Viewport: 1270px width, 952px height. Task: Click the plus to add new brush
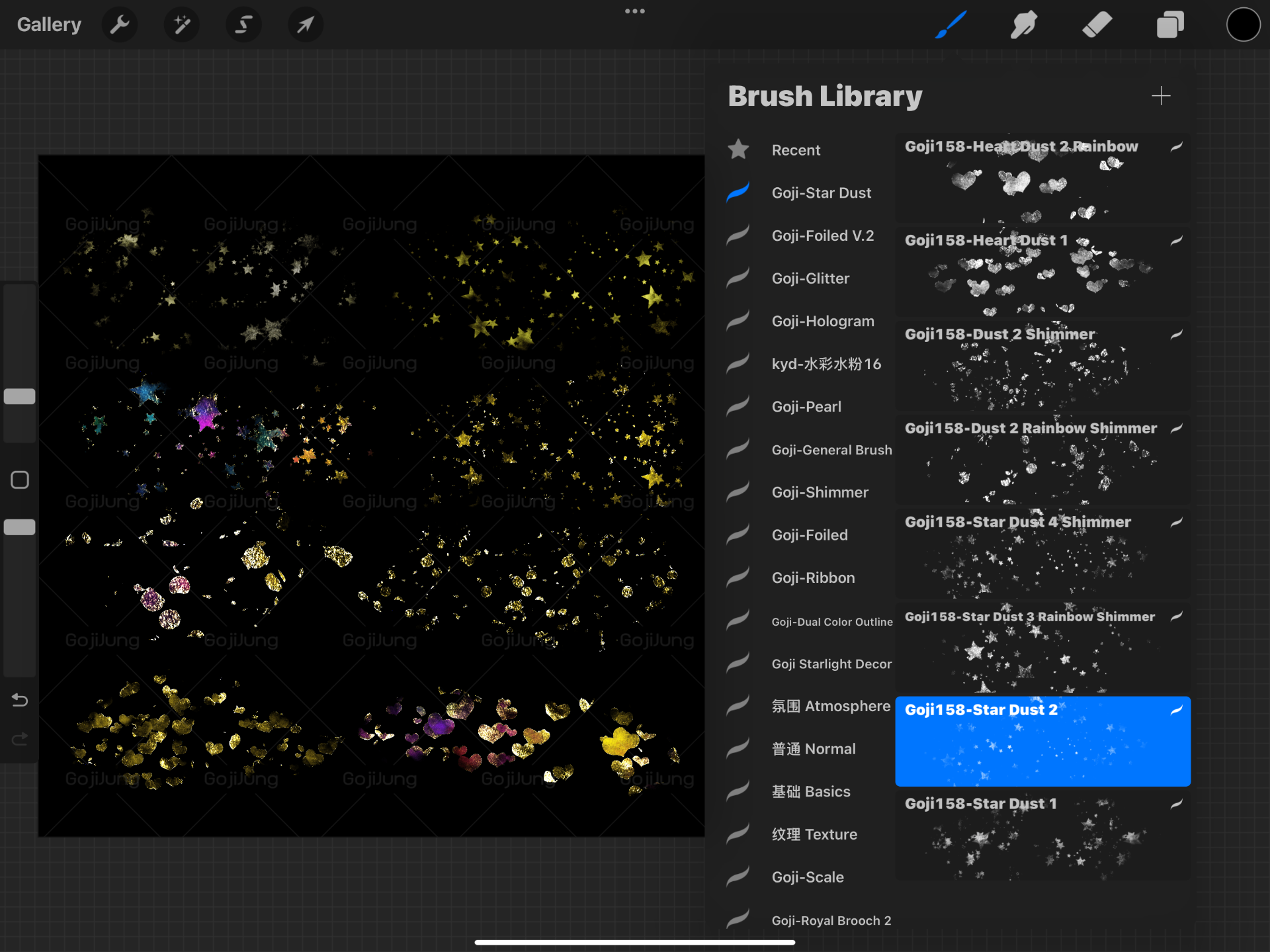1161,96
